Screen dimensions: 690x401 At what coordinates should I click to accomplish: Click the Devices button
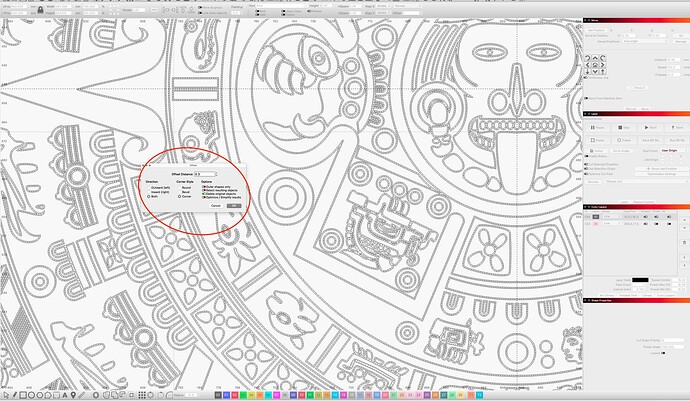[x=593, y=181]
